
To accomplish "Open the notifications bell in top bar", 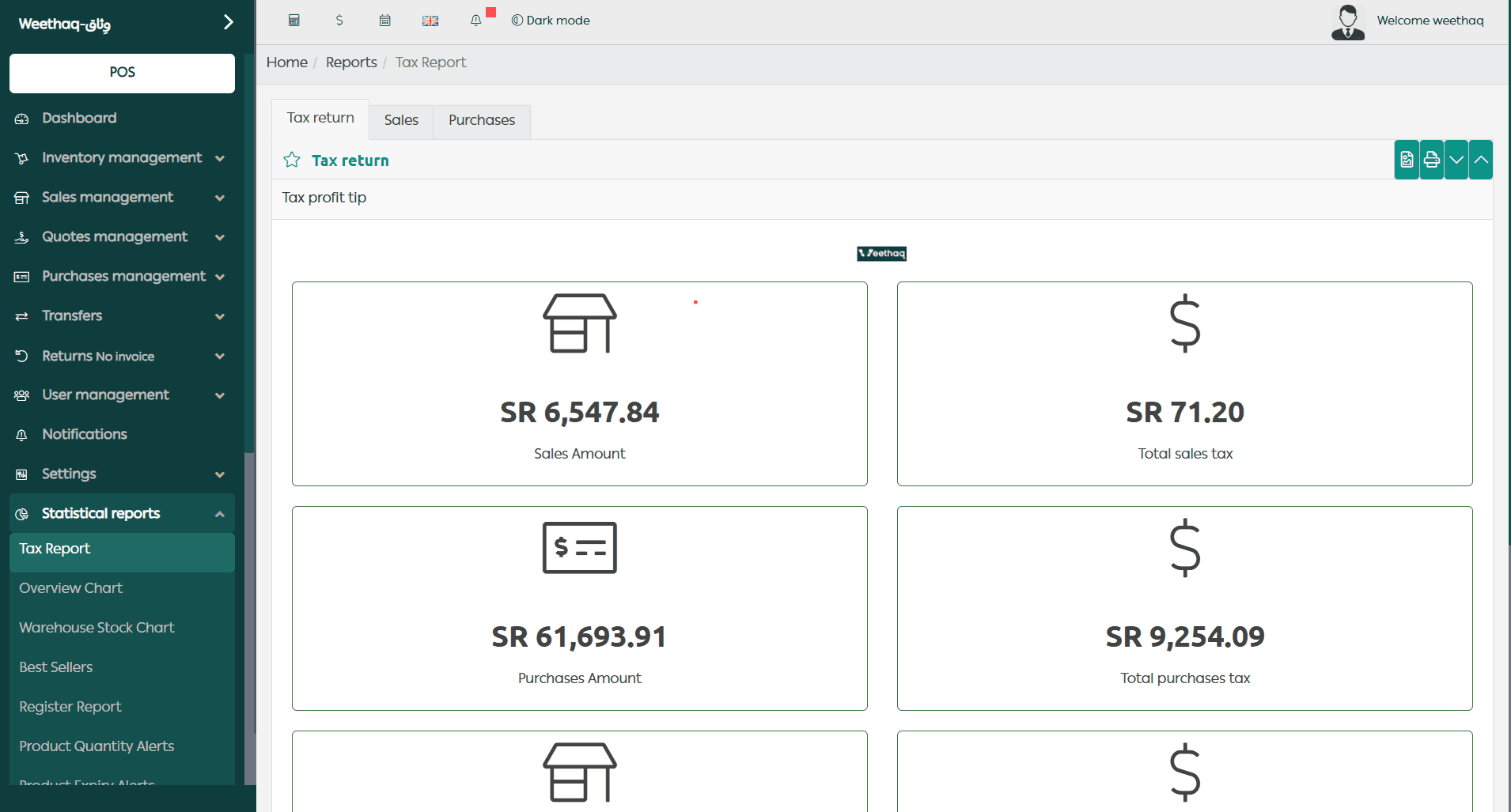I will point(475,21).
